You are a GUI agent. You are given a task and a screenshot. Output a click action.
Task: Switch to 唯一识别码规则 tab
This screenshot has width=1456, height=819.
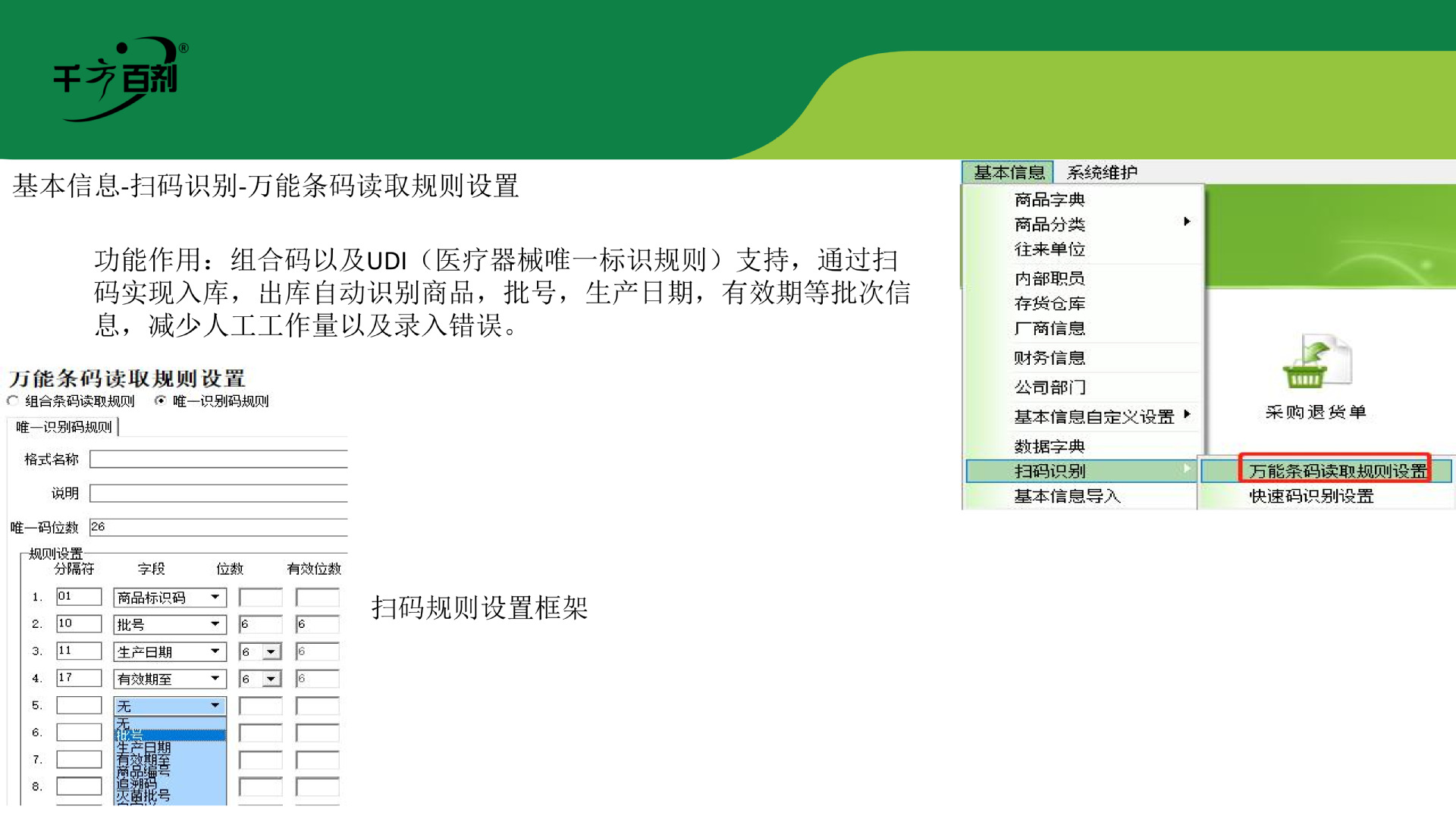click(x=64, y=428)
